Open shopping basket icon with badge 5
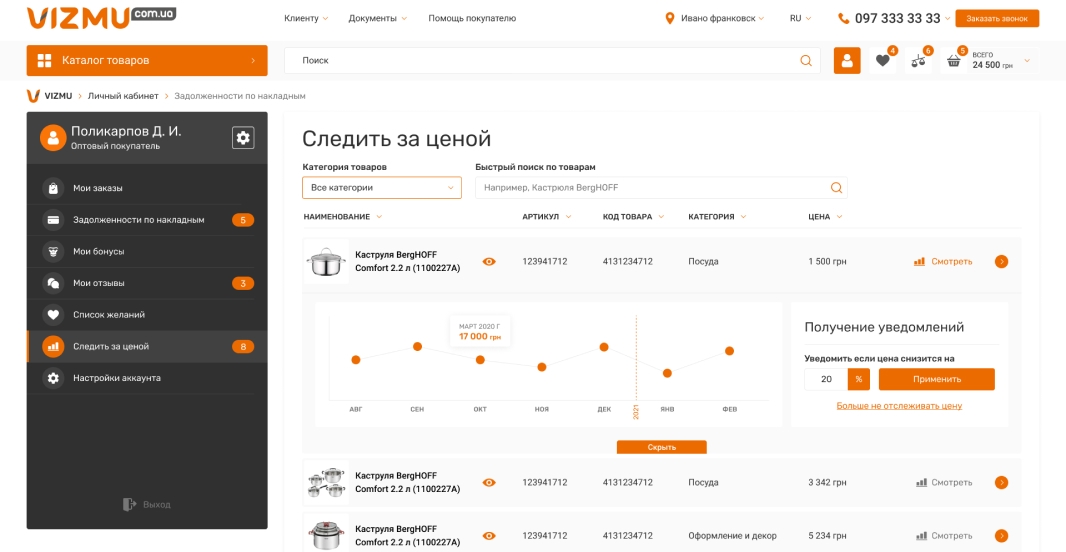This screenshot has width=1066, height=552. point(954,61)
